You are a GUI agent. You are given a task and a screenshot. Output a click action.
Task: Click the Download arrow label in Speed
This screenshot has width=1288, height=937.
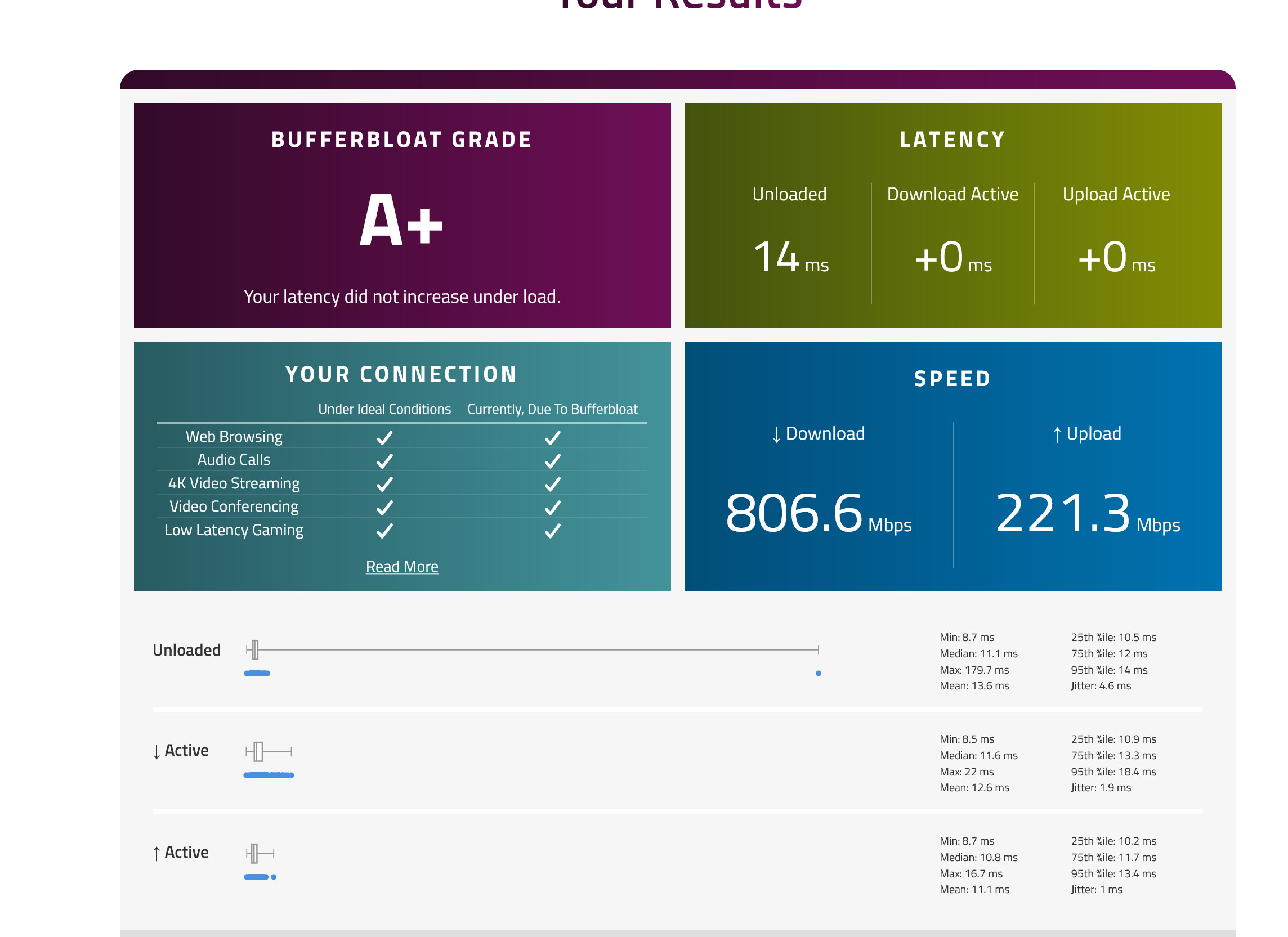818,434
